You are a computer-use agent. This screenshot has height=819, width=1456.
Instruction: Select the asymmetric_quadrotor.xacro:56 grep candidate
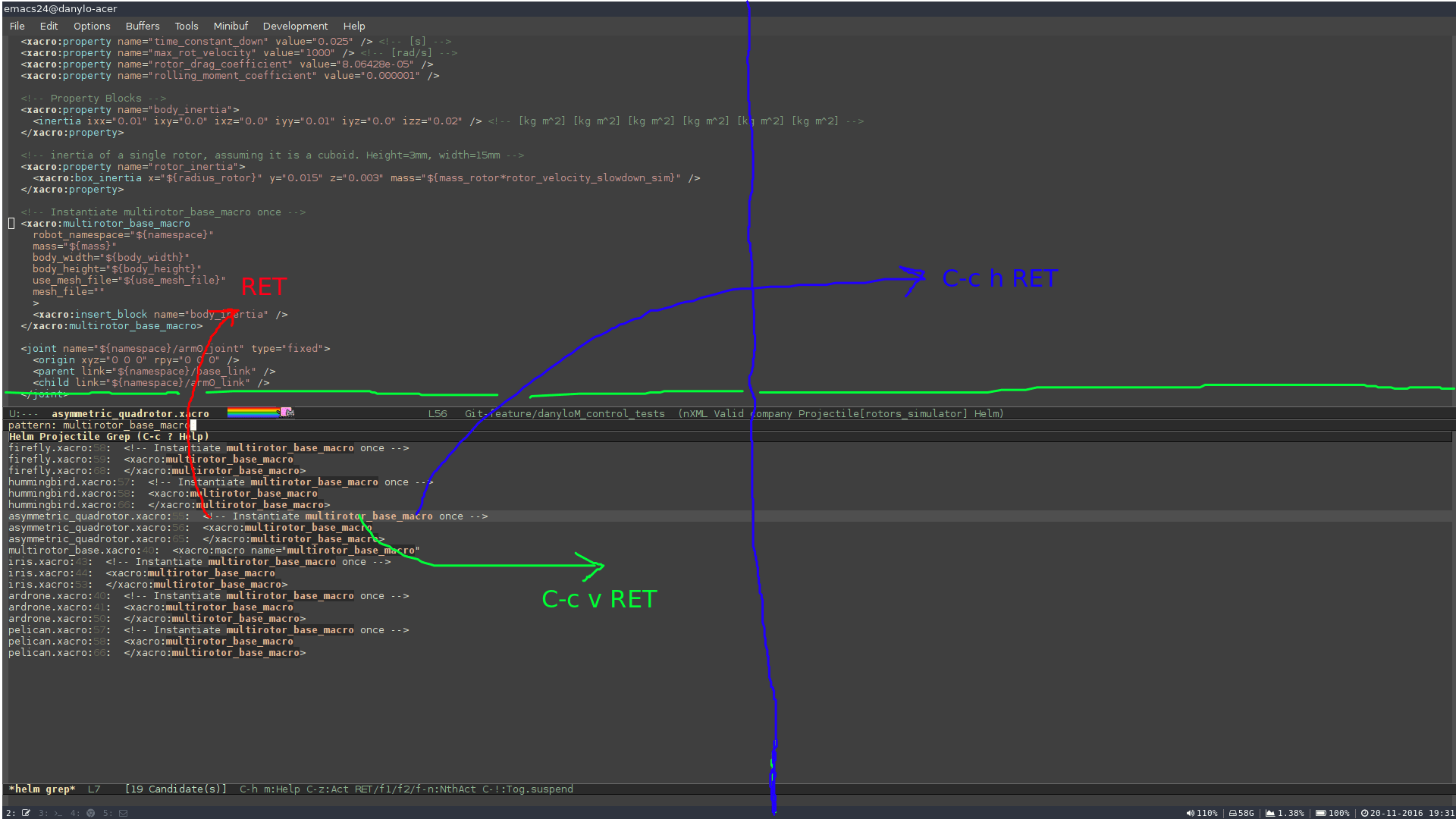click(190, 527)
